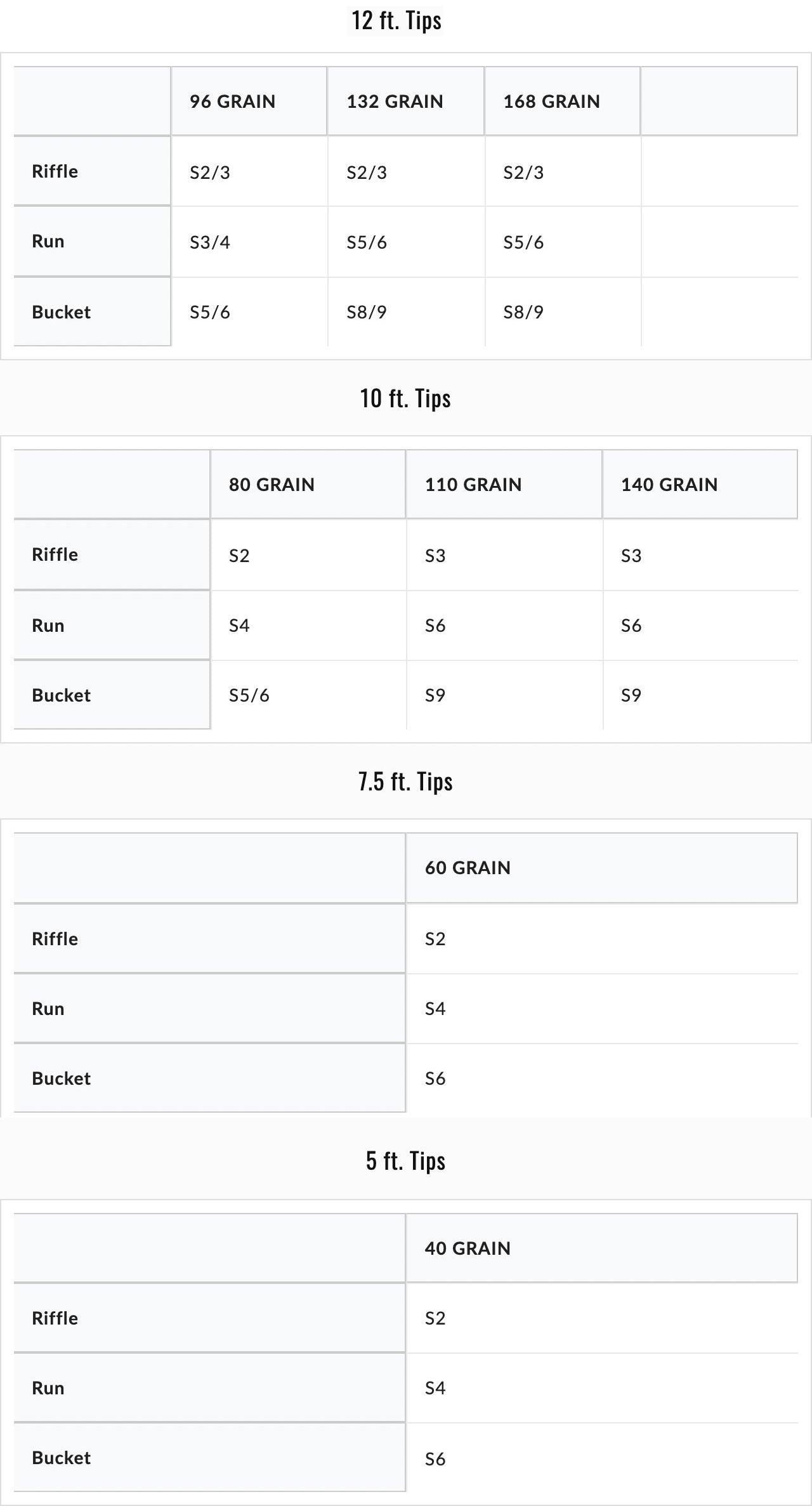812x1506 pixels.
Task: Click the 7.5 ft. Tips heading
Action: tap(405, 782)
